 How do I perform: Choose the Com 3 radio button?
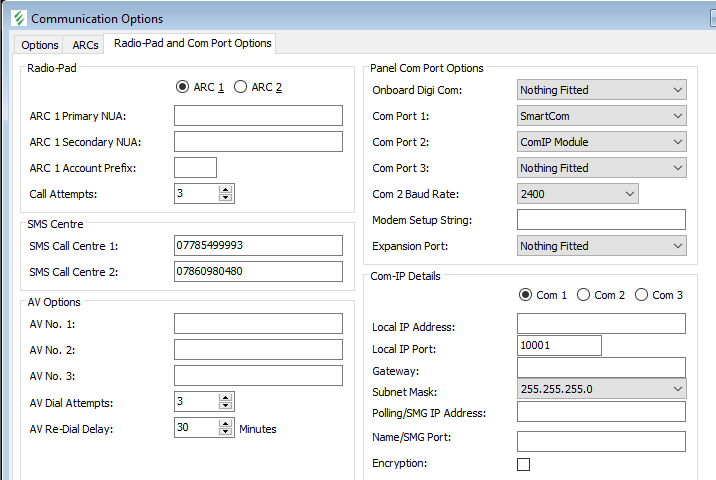click(641, 295)
